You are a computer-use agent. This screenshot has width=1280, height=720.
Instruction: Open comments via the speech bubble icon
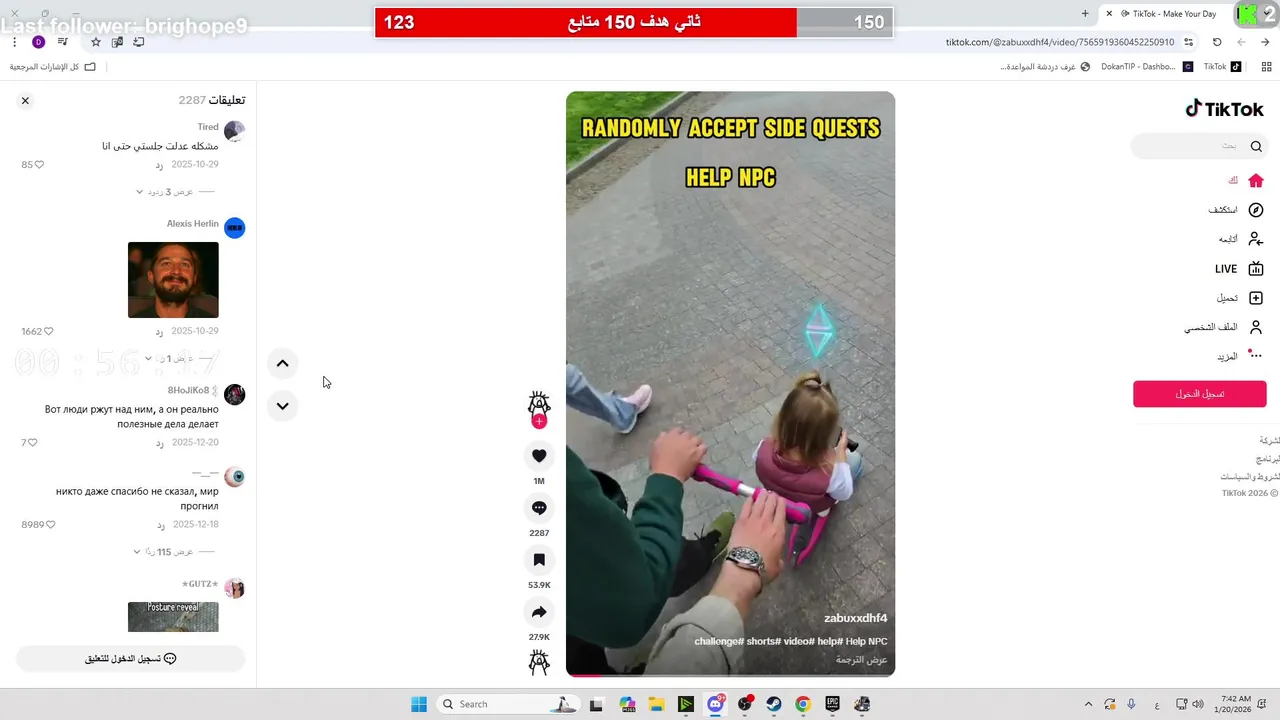click(x=539, y=508)
